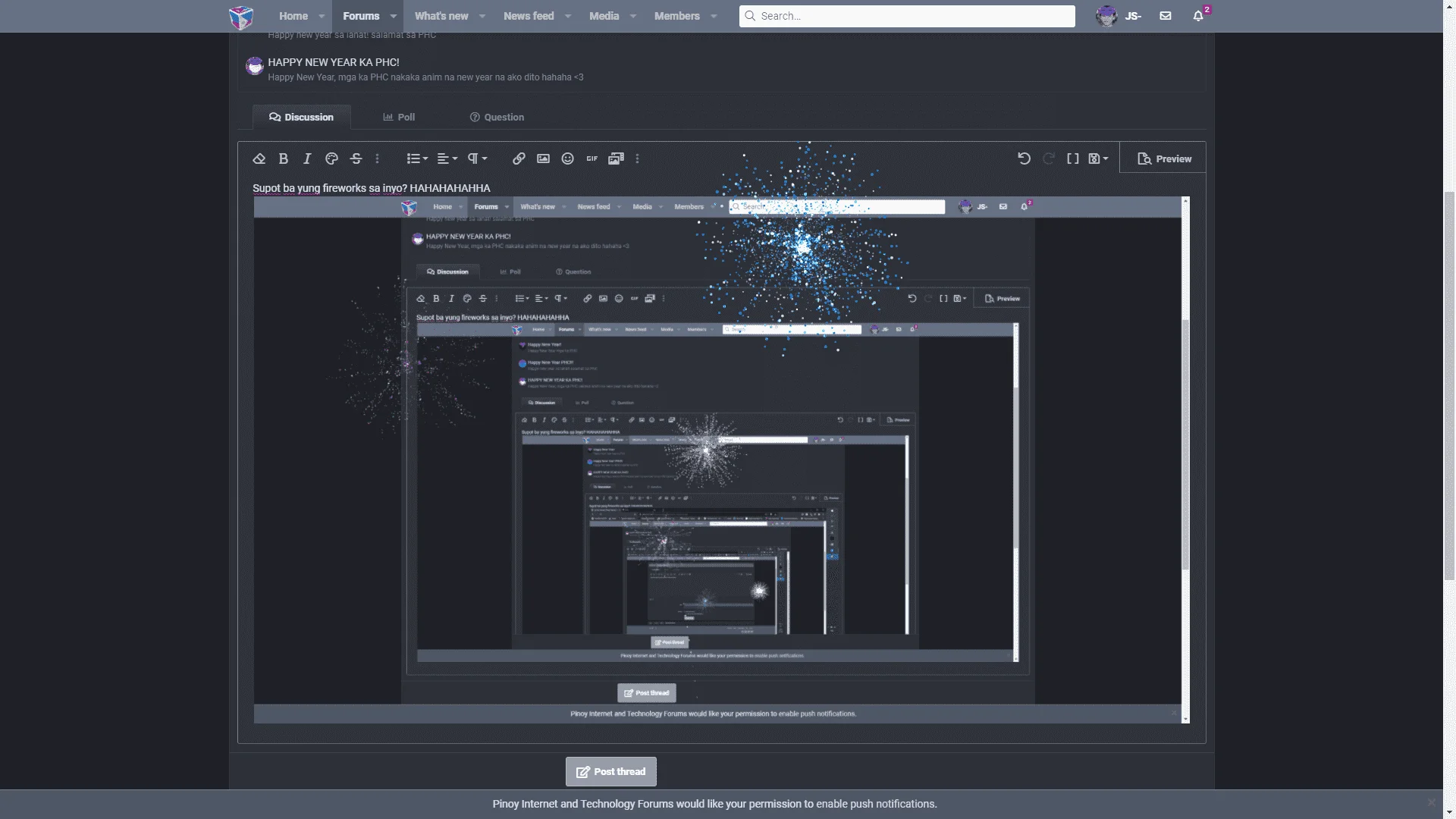
Task: Switch to the Poll tab
Action: [x=399, y=117]
